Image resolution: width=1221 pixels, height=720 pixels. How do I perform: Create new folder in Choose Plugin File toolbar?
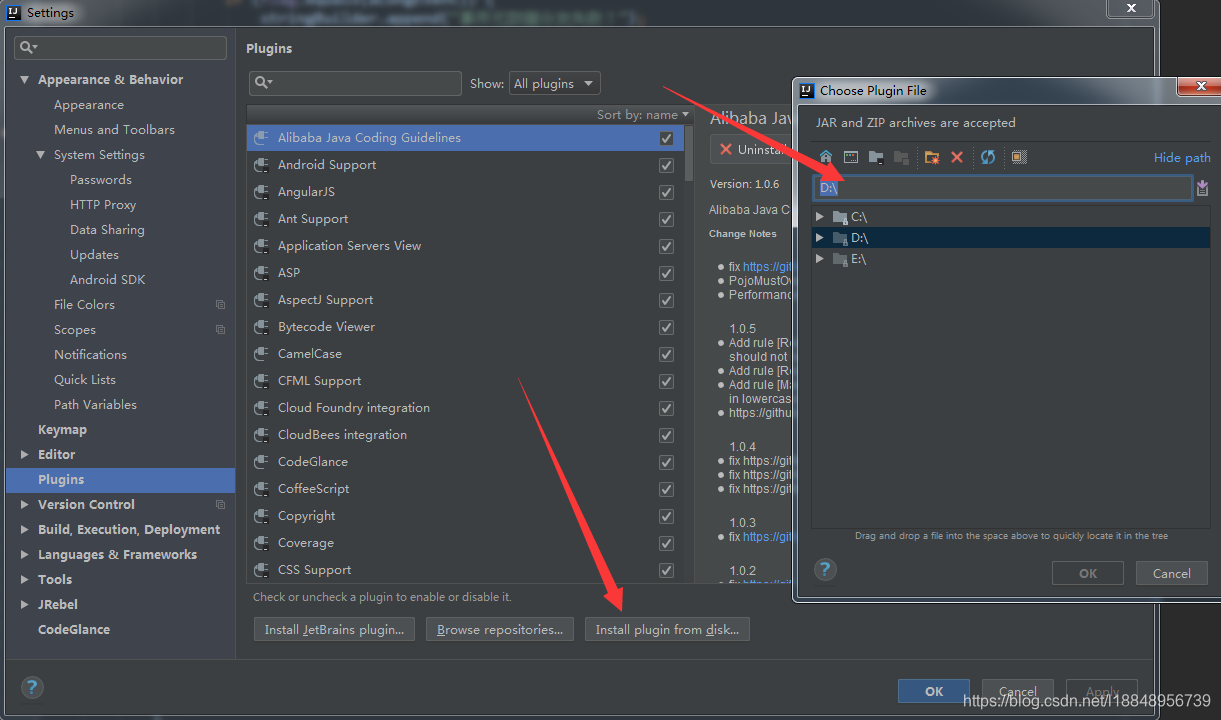click(x=932, y=157)
